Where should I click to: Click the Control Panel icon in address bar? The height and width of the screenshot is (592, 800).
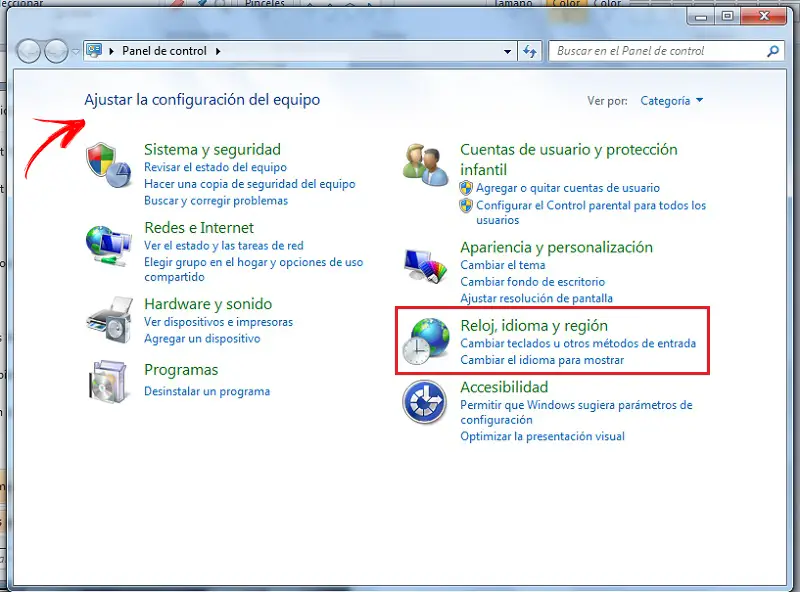[x=94, y=51]
